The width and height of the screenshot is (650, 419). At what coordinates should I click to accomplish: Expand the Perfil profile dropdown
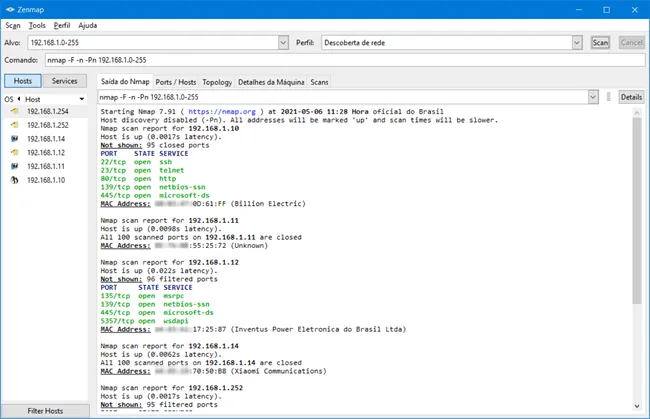coord(577,42)
